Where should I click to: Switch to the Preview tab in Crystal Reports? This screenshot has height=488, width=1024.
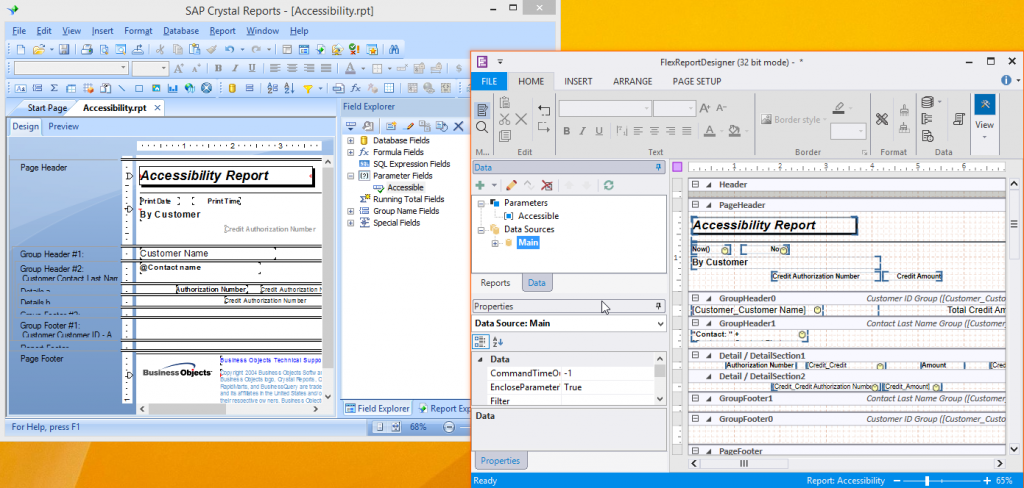point(63,127)
